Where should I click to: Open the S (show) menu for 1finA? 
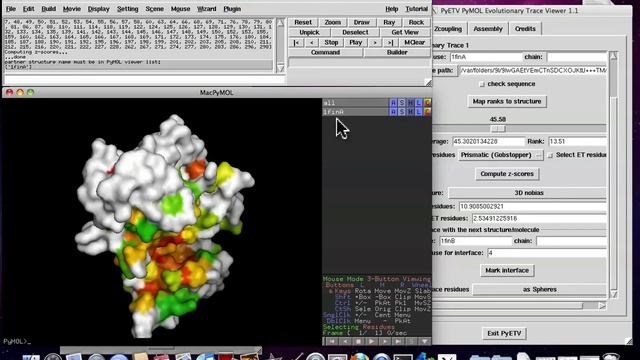pos(402,112)
